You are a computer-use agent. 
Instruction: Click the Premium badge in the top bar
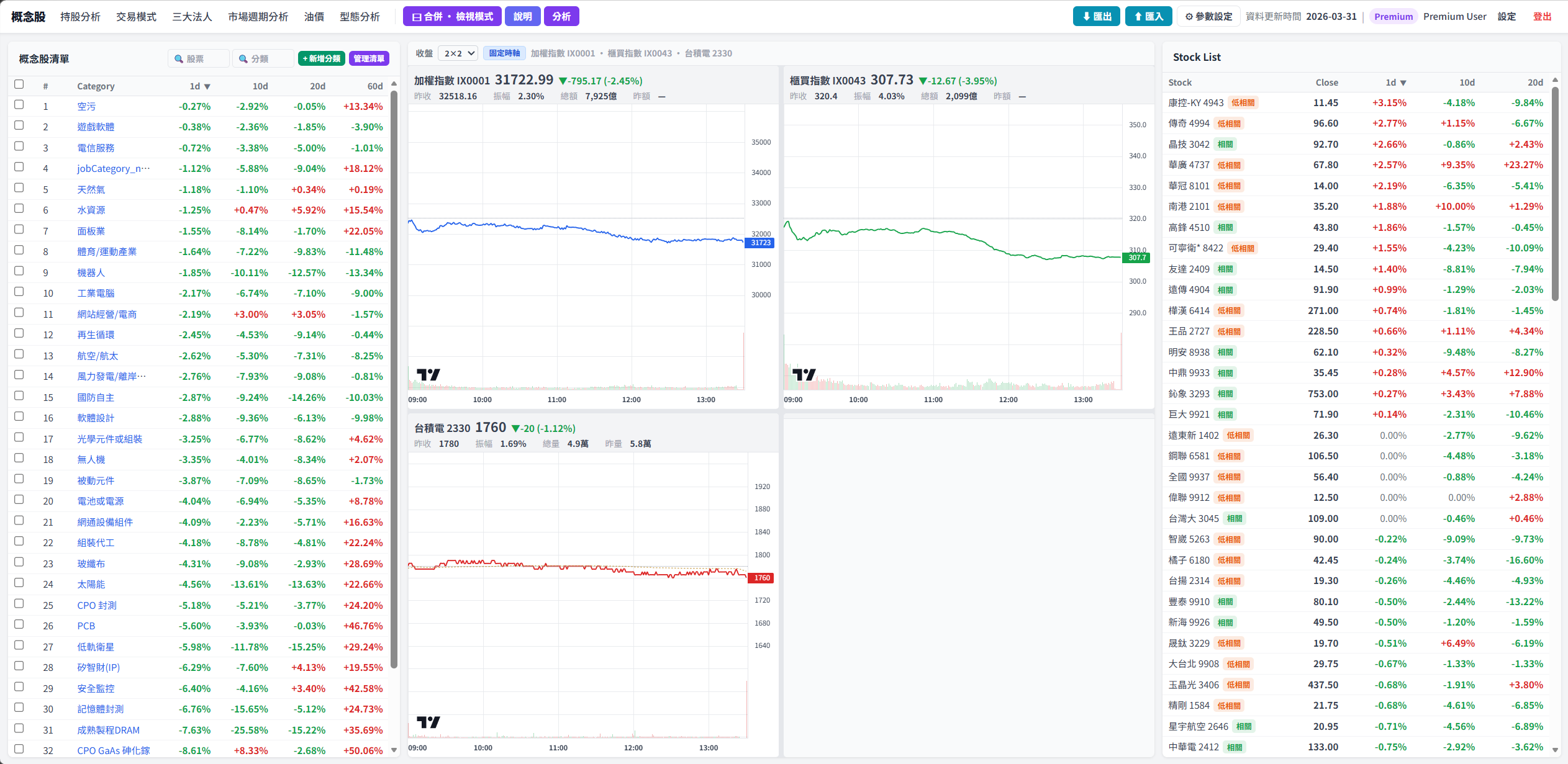click(x=1394, y=17)
